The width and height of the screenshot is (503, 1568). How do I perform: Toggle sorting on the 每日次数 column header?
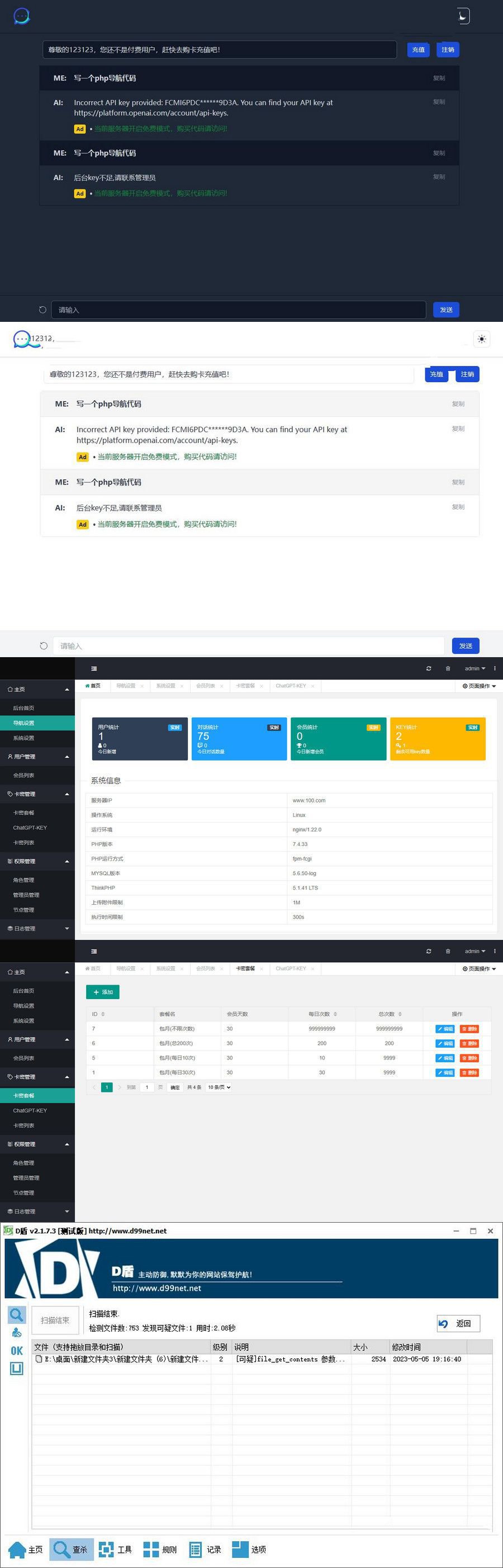pyautogui.click(x=322, y=1014)
